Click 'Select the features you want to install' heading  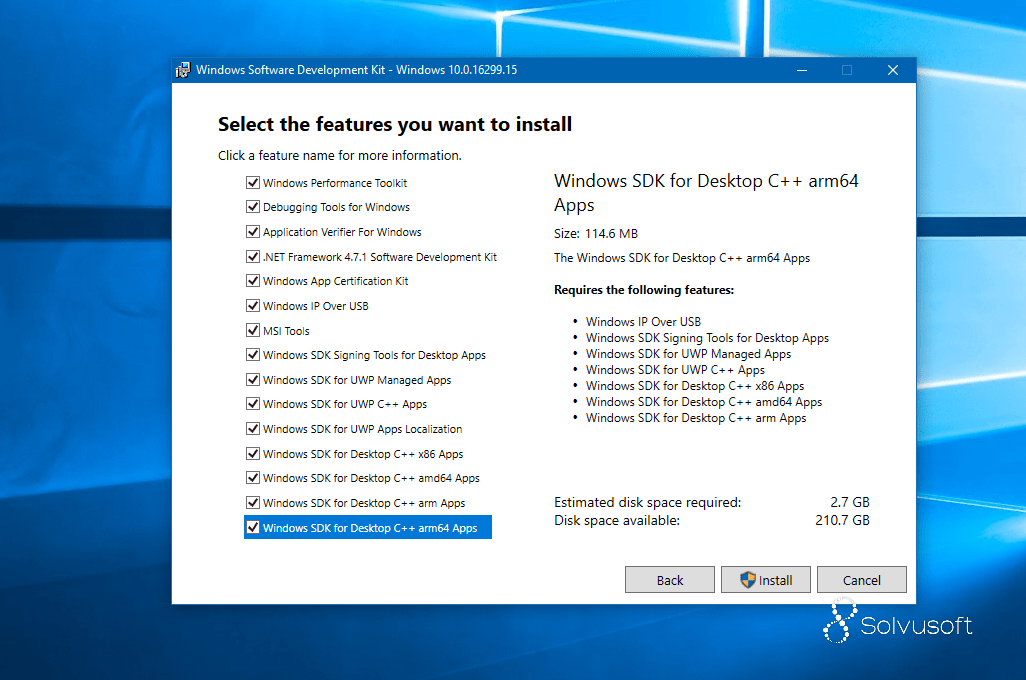pyautogui.click(x=395, y=124)
